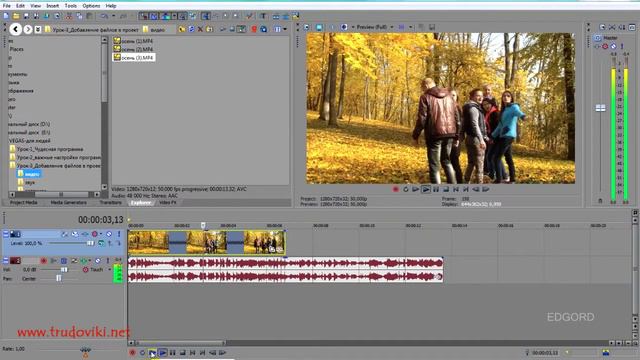The width and height of the screenshot is (640, 360).
Task: Click record button in the preview transport
Action: coord(395,189)
